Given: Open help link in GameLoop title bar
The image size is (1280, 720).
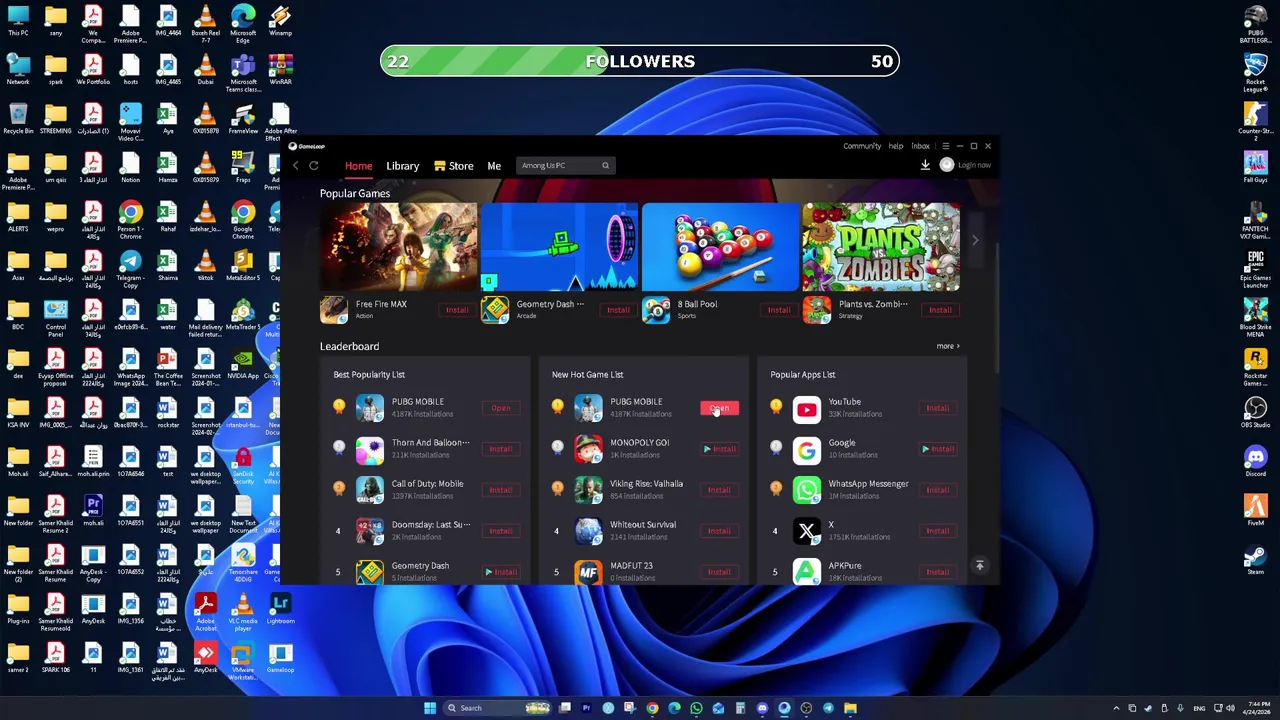Looking at the screenshot, I should pyautogui.click(x=896, y=146).
